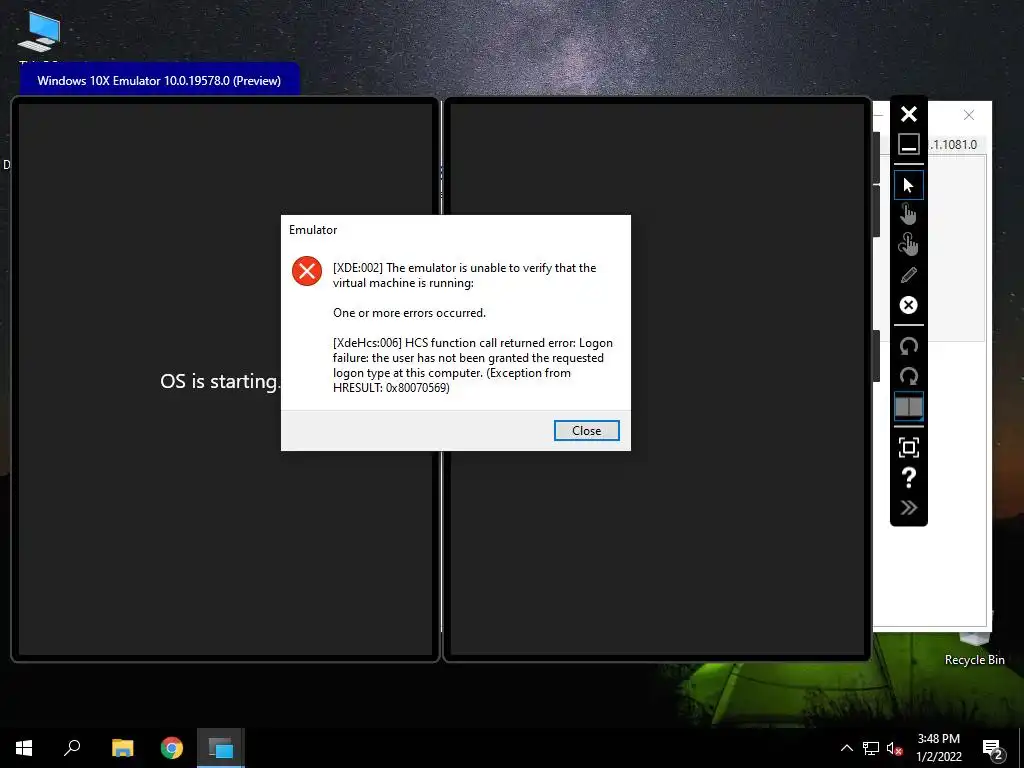Select the This PC desktop icon
The width and height of the screenshot is (1024, 768).
tap(39, 36)
